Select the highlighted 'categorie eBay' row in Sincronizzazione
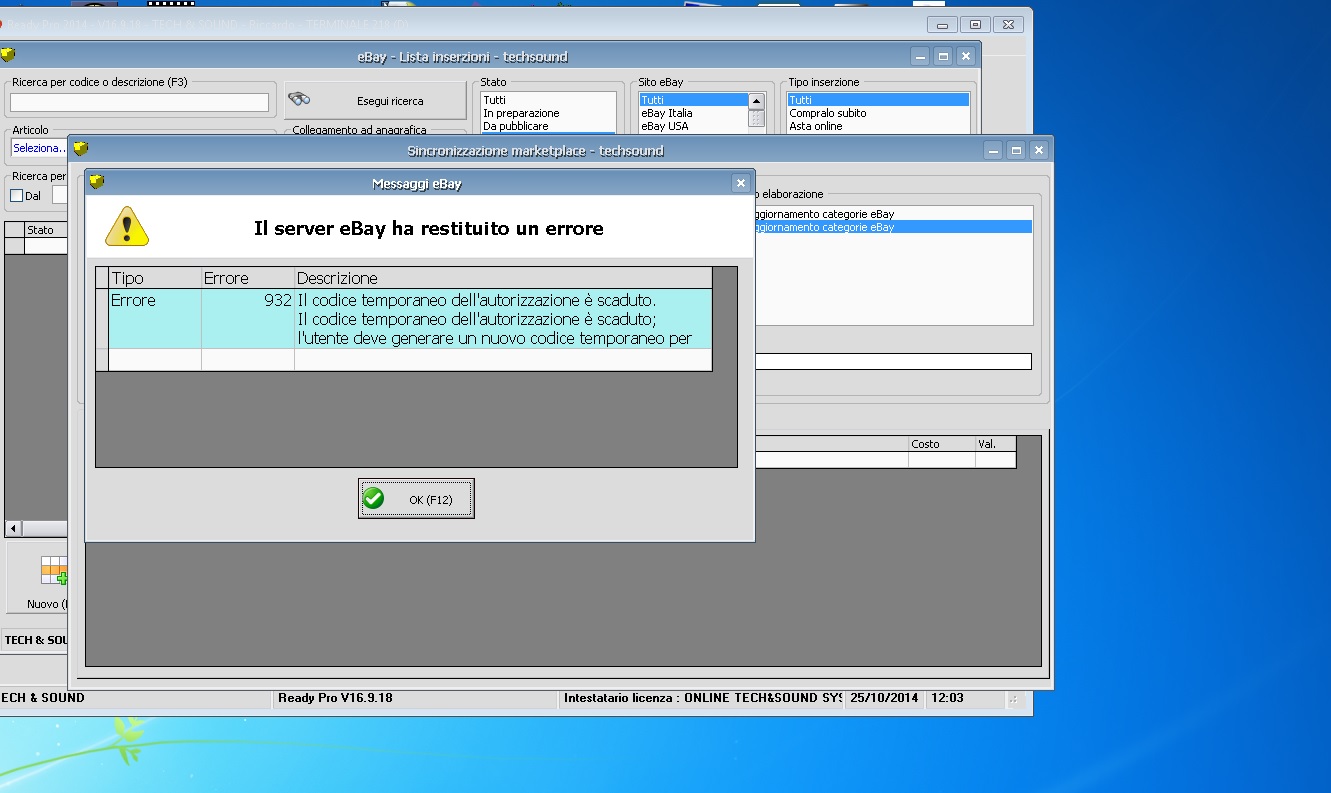Screen dimensions: 1331x793 (x=893, y=227)
